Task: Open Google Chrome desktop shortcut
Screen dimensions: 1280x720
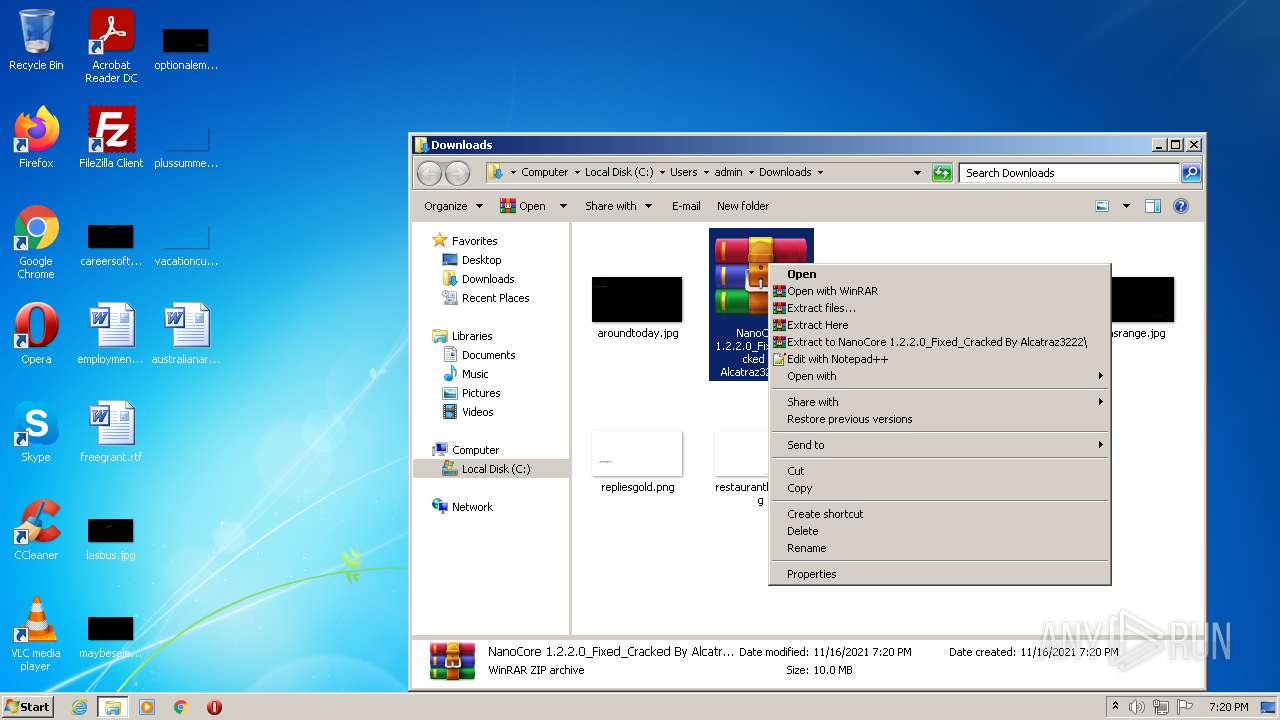Action: (x=36, y=242)
